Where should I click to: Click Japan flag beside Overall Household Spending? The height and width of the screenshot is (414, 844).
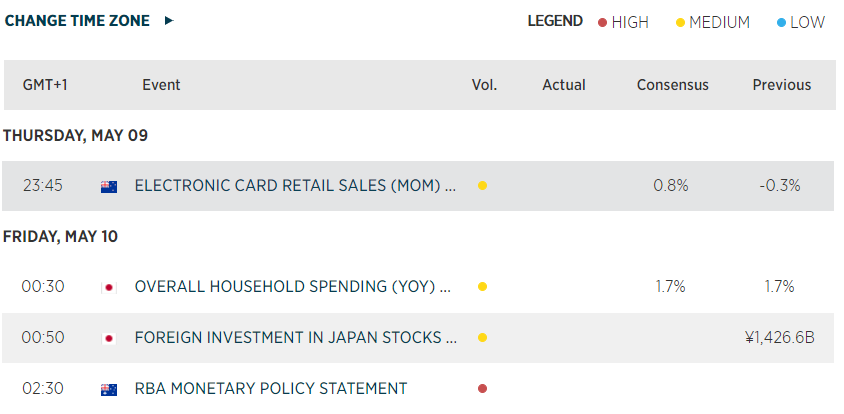[109, 287]
